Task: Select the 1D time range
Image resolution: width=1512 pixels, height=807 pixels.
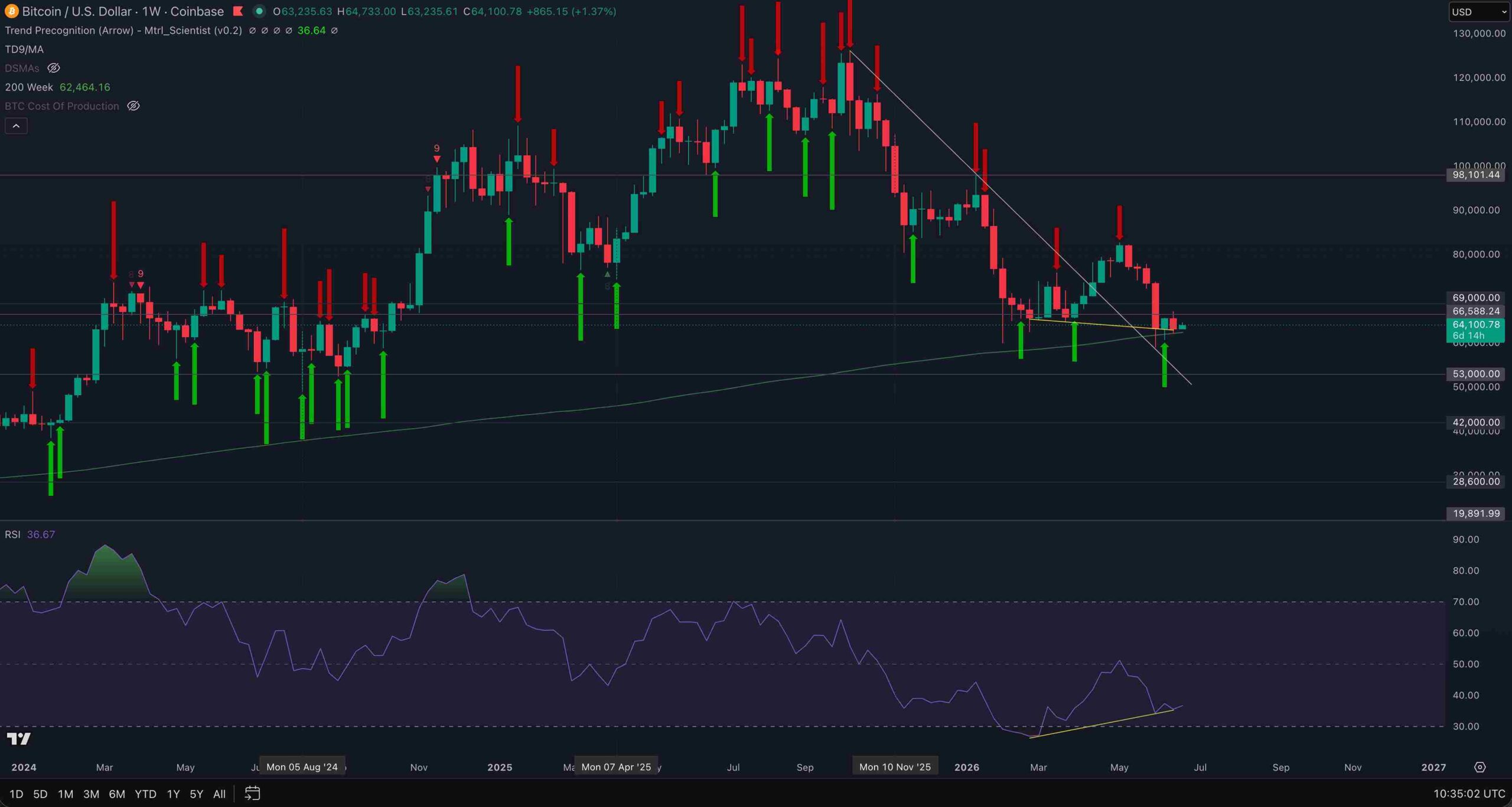Action: pos(17,794)
